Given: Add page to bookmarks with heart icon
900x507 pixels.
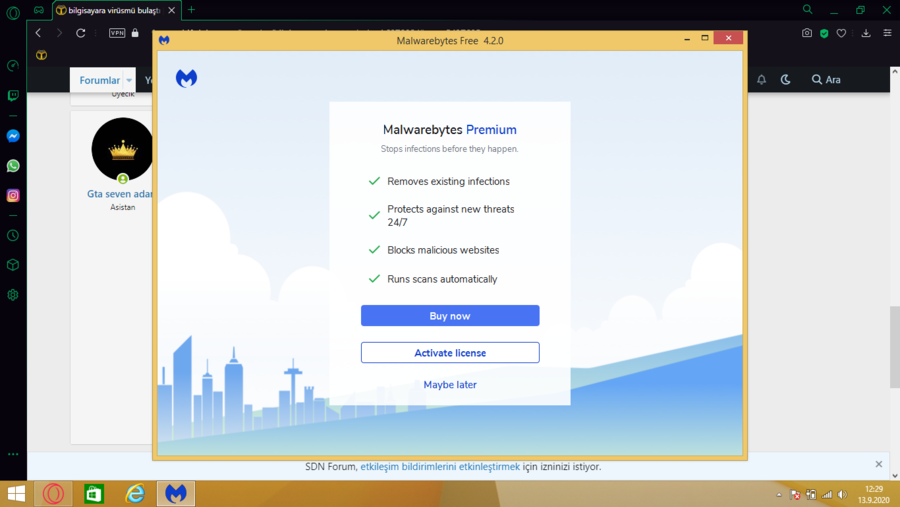Looking at the screenshot, I should [x=841, y=33].
